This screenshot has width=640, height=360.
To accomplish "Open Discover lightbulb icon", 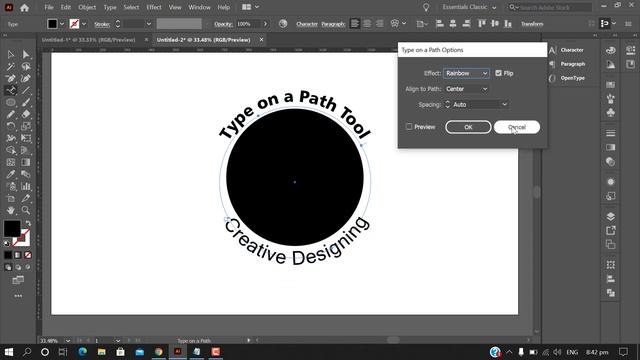I will 426,7.
